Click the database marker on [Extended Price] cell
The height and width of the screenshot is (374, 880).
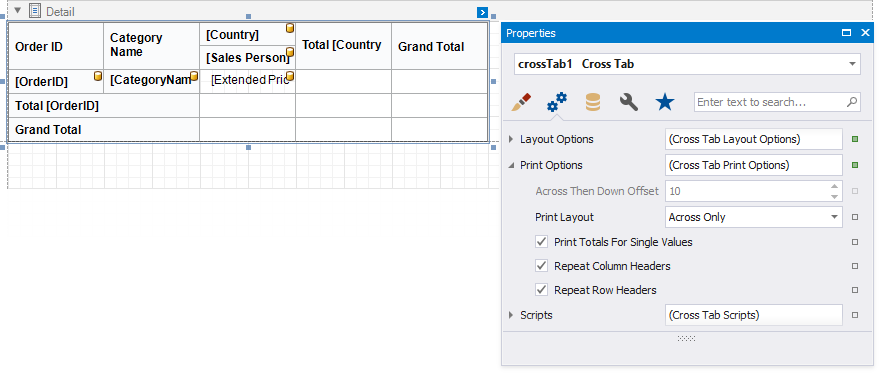pyautogui.click(x=290, y=76)
